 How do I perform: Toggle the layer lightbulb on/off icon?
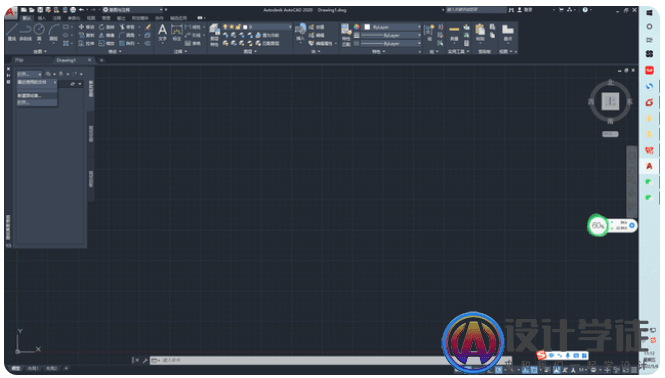(x=226, y=27)
